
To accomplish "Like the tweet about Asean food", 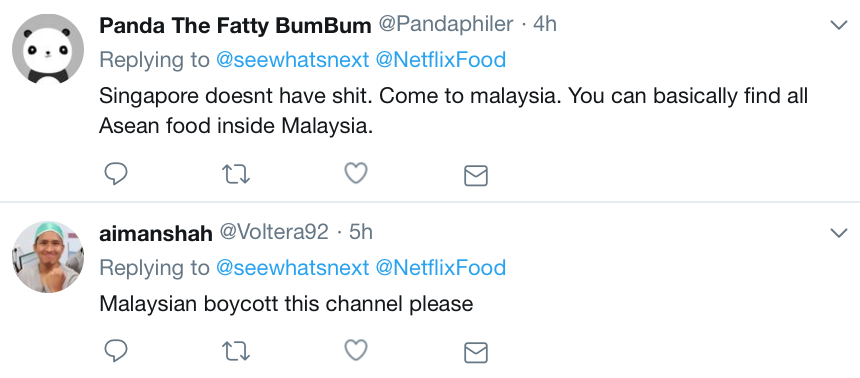I will click(356, 174).
